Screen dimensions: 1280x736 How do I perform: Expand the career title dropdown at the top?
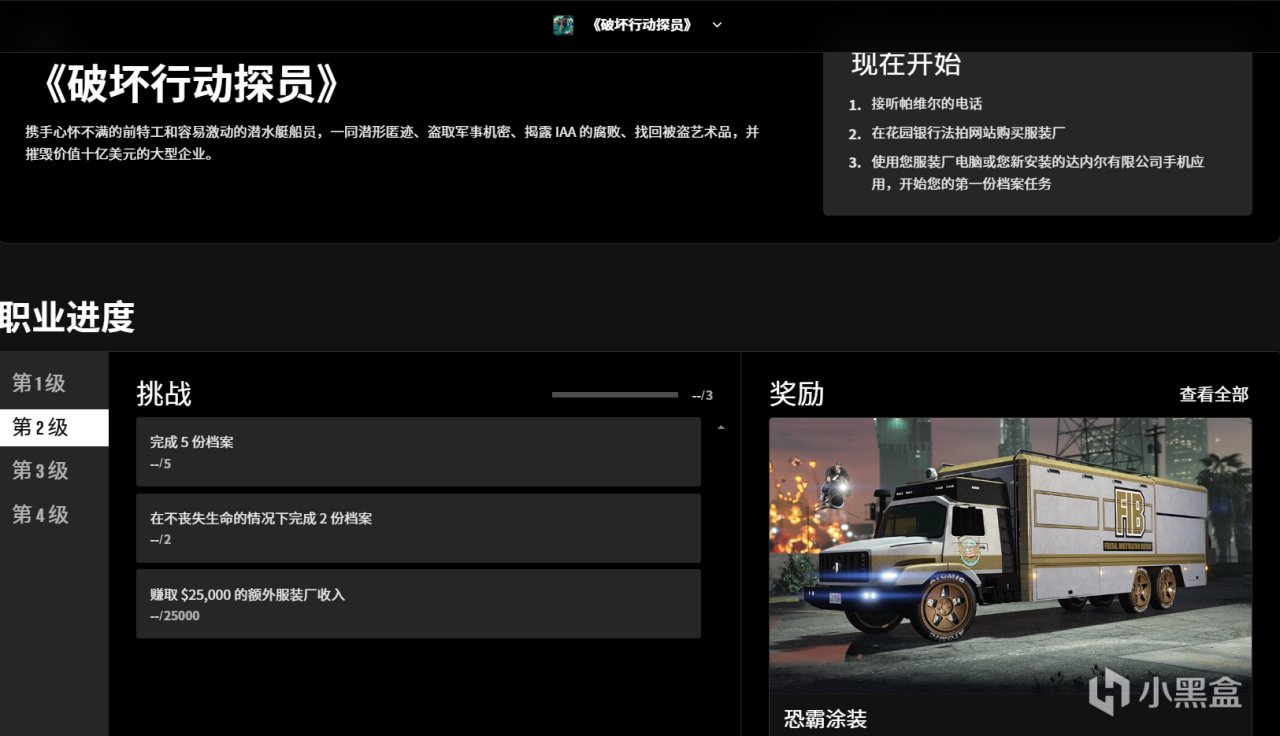point(716,25)
